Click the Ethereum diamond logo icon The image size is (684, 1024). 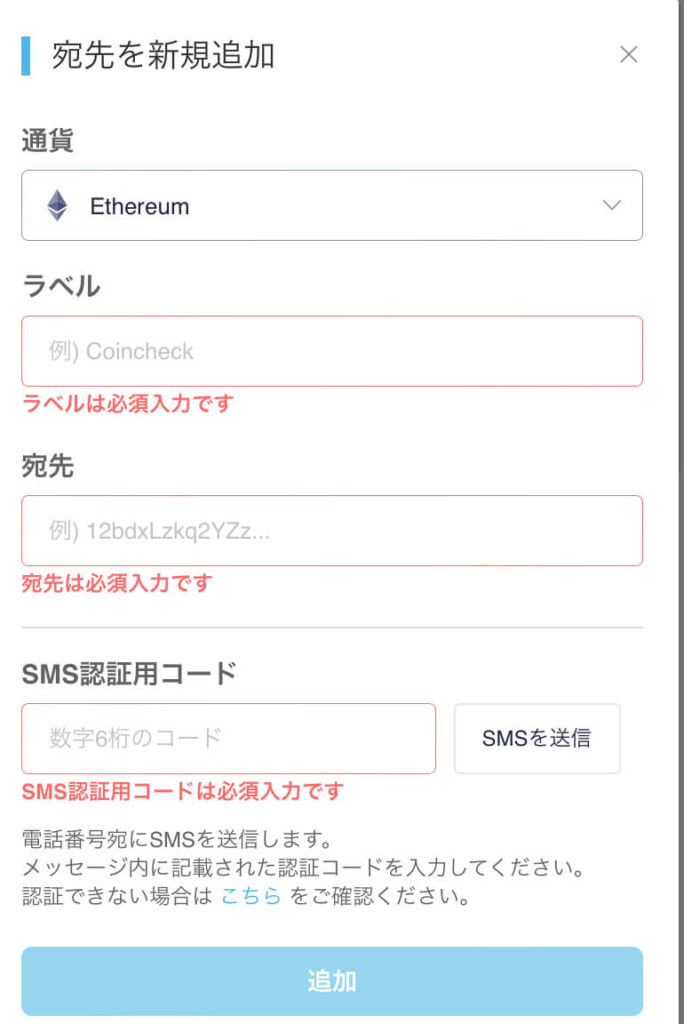pyautogui.click(x=57, y=205)
